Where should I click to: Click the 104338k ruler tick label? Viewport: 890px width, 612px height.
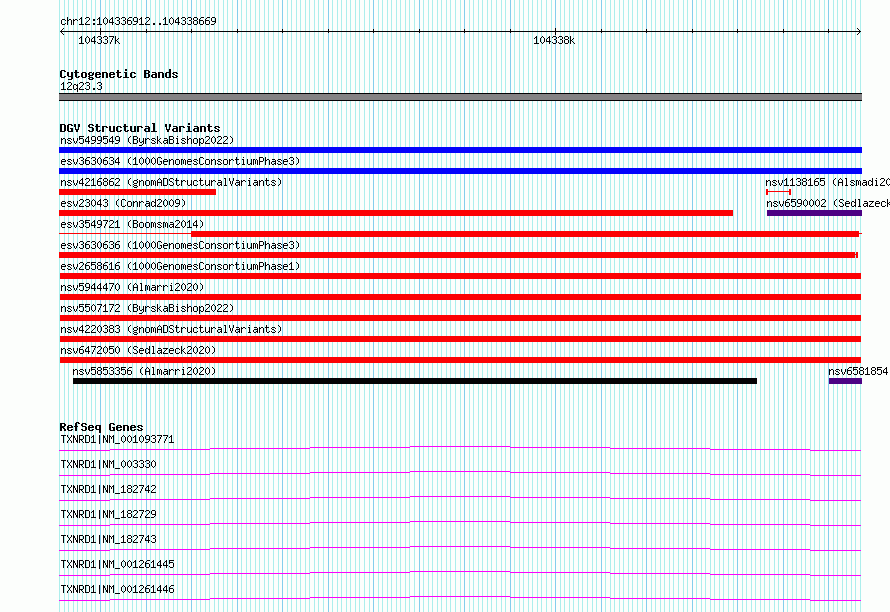[x=554, y=40]
